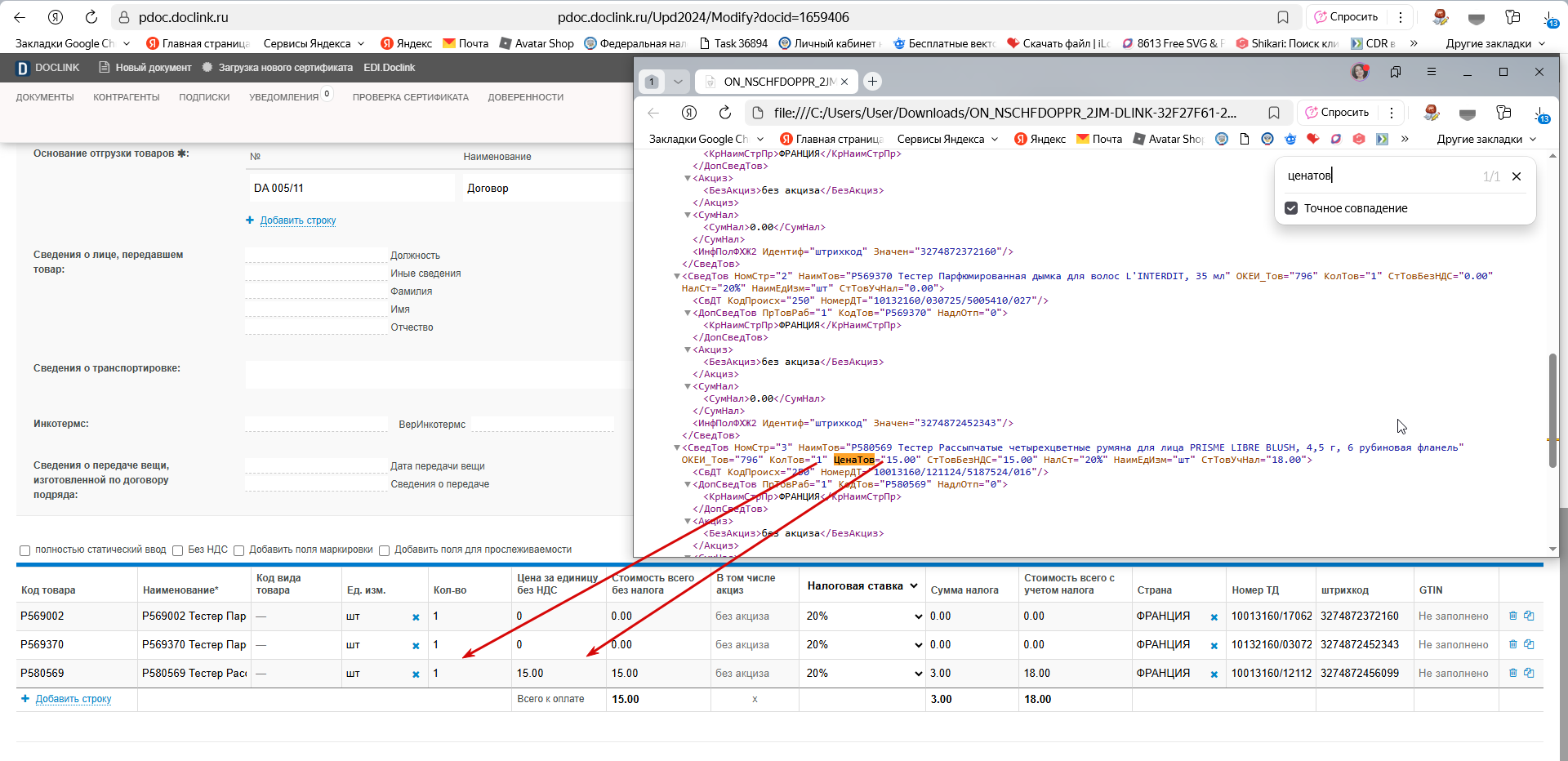Collapse the СведТов НомСтр="3" XML node
Screen dimensions: 1568x761
[x=677, y=447]
